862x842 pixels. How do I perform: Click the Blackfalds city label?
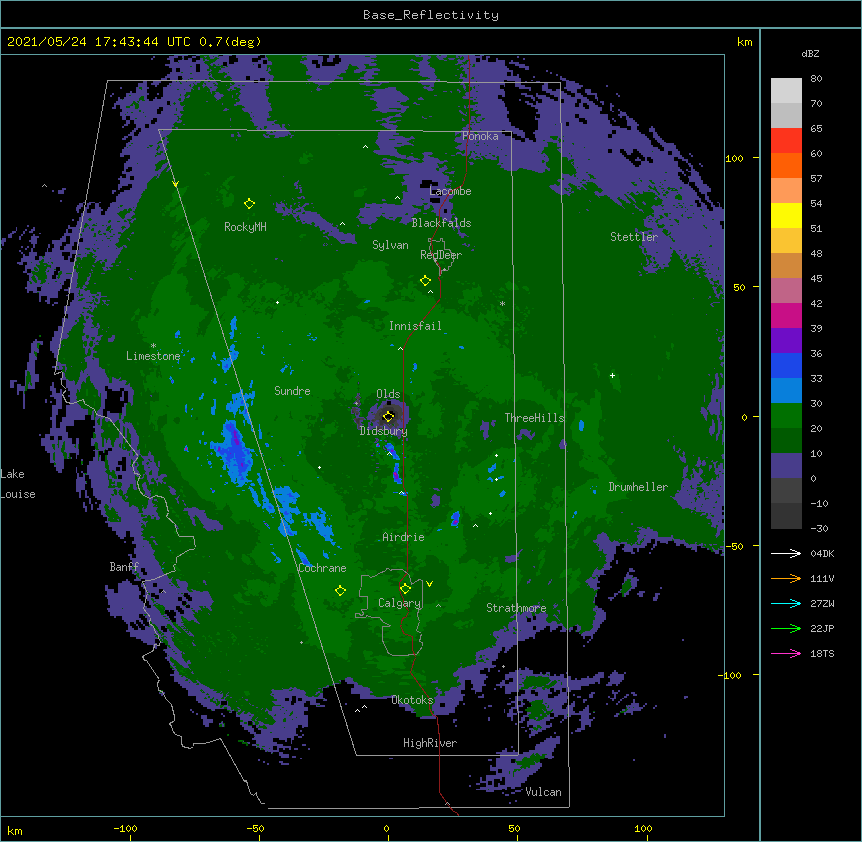(x=441, y=223)
